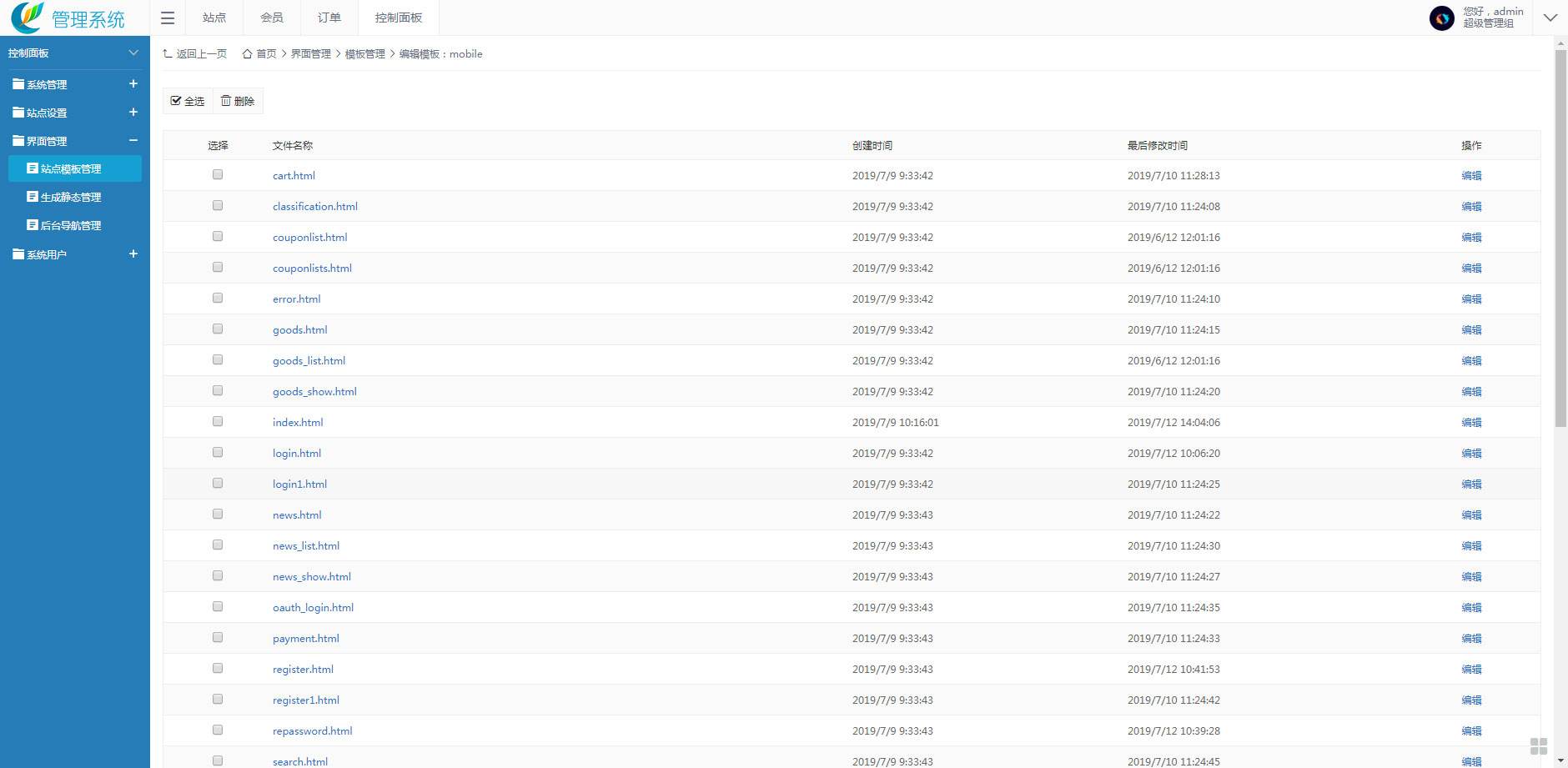The width and height of the screenshot is (1568, 768).
Task: Click 编辑 for goods.html row
Action: pos(1471,330)
